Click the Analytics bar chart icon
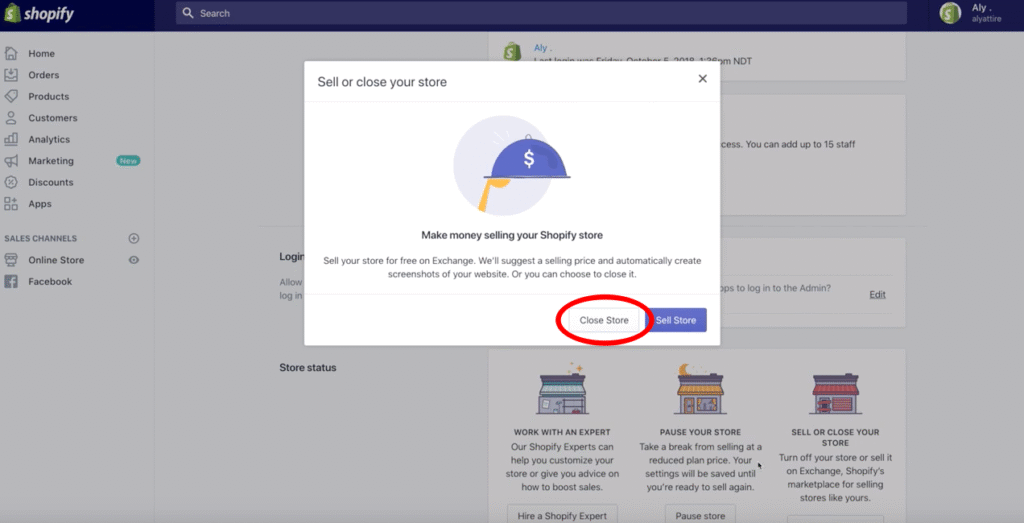The width and height of the screenshot is (1024, 523). (11, 139)
